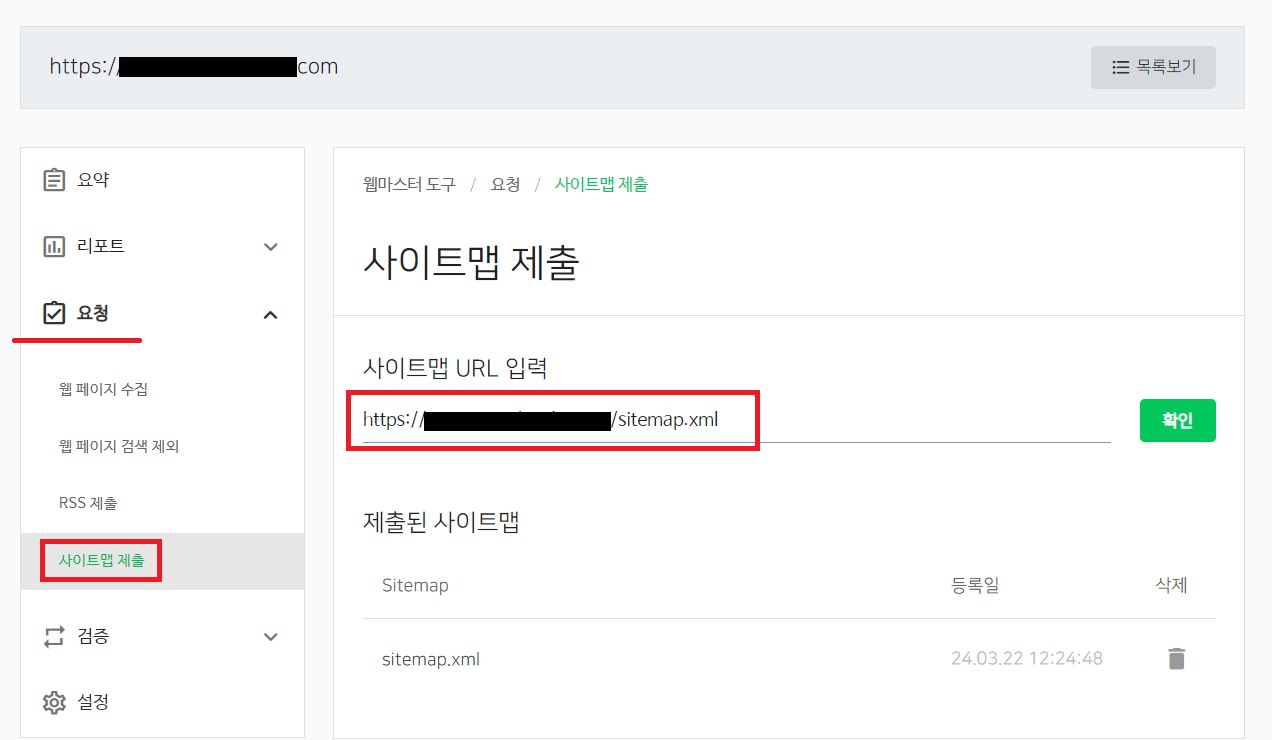Click the 요청 breadcrumb link
1272x740 pixels.
click(x=505, y=184)
